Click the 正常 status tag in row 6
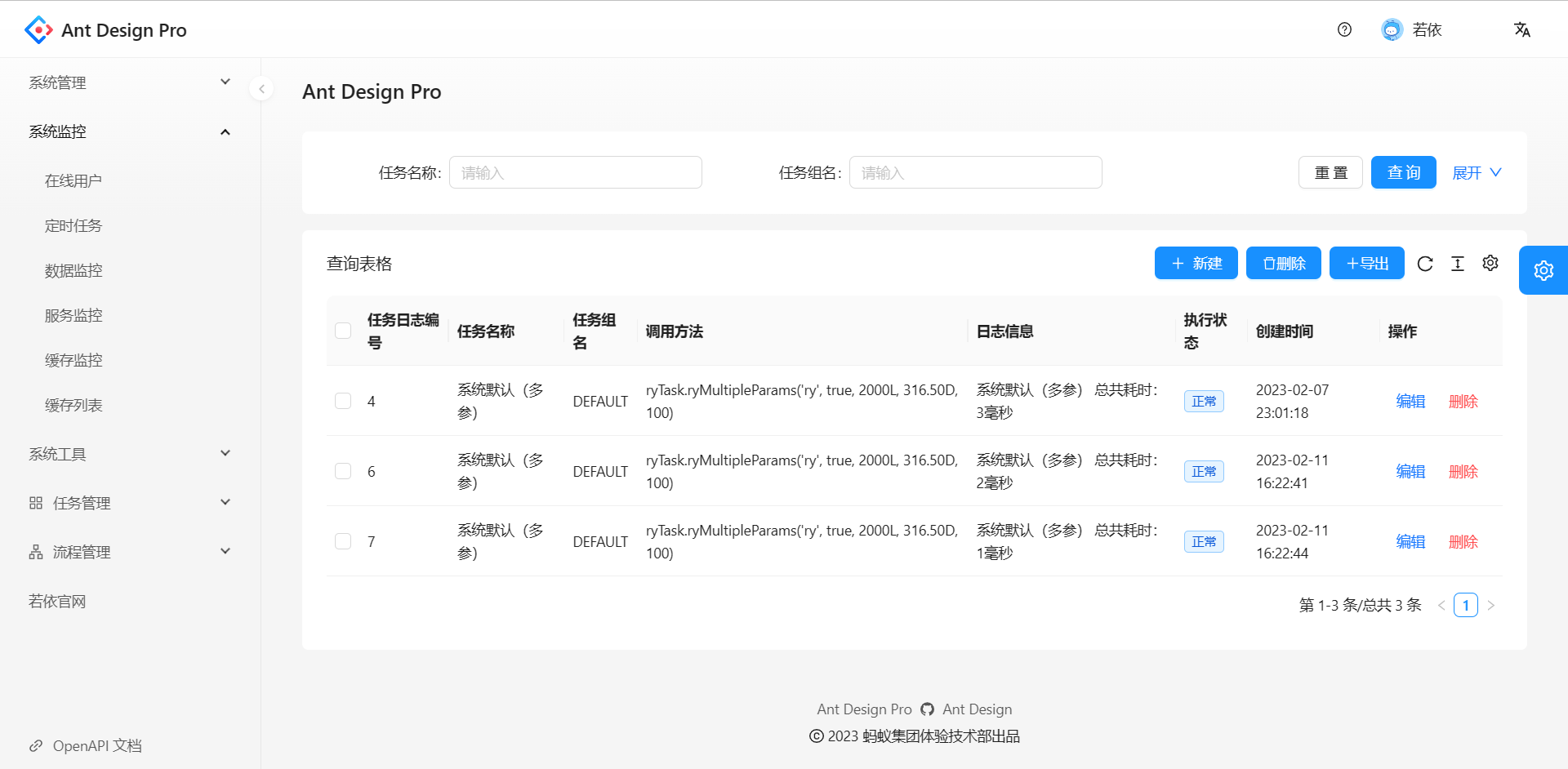This screenshot has height=769, width=1568. [x=1204, y=471]
